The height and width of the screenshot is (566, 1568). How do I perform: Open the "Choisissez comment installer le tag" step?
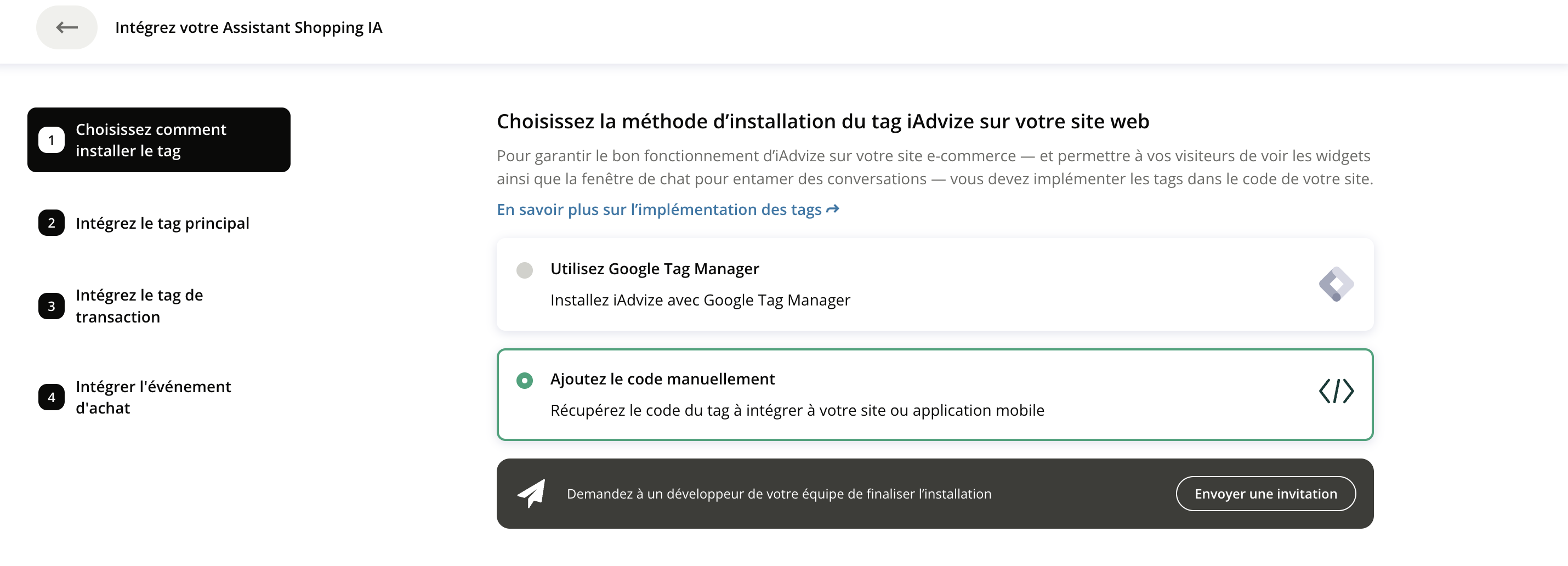[151, 140]
